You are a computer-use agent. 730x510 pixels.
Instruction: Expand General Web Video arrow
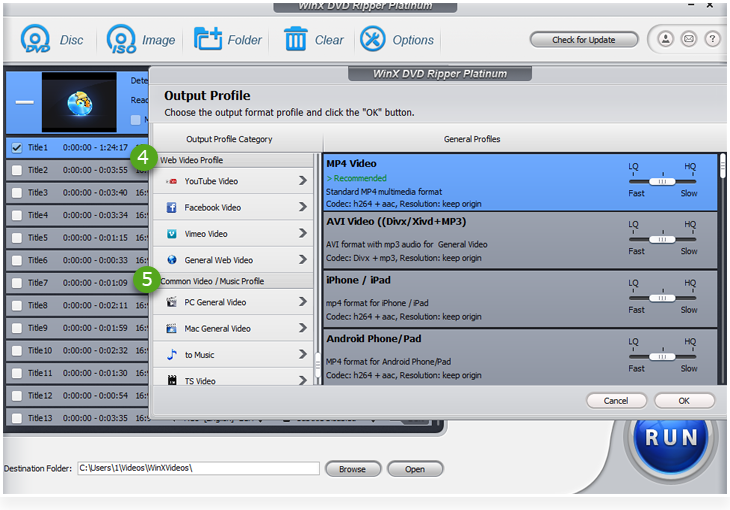coord(303,259)
